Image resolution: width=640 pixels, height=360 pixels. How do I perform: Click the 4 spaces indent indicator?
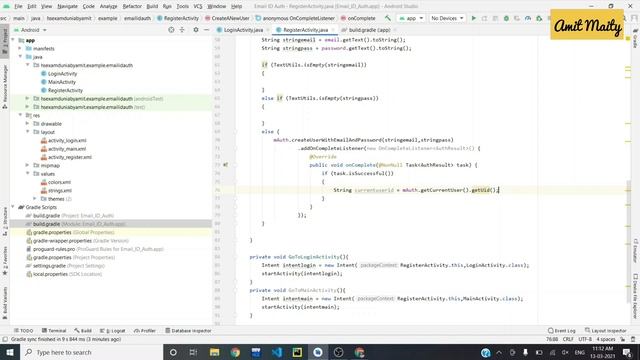pyautogui.click(x=606, y=339)
